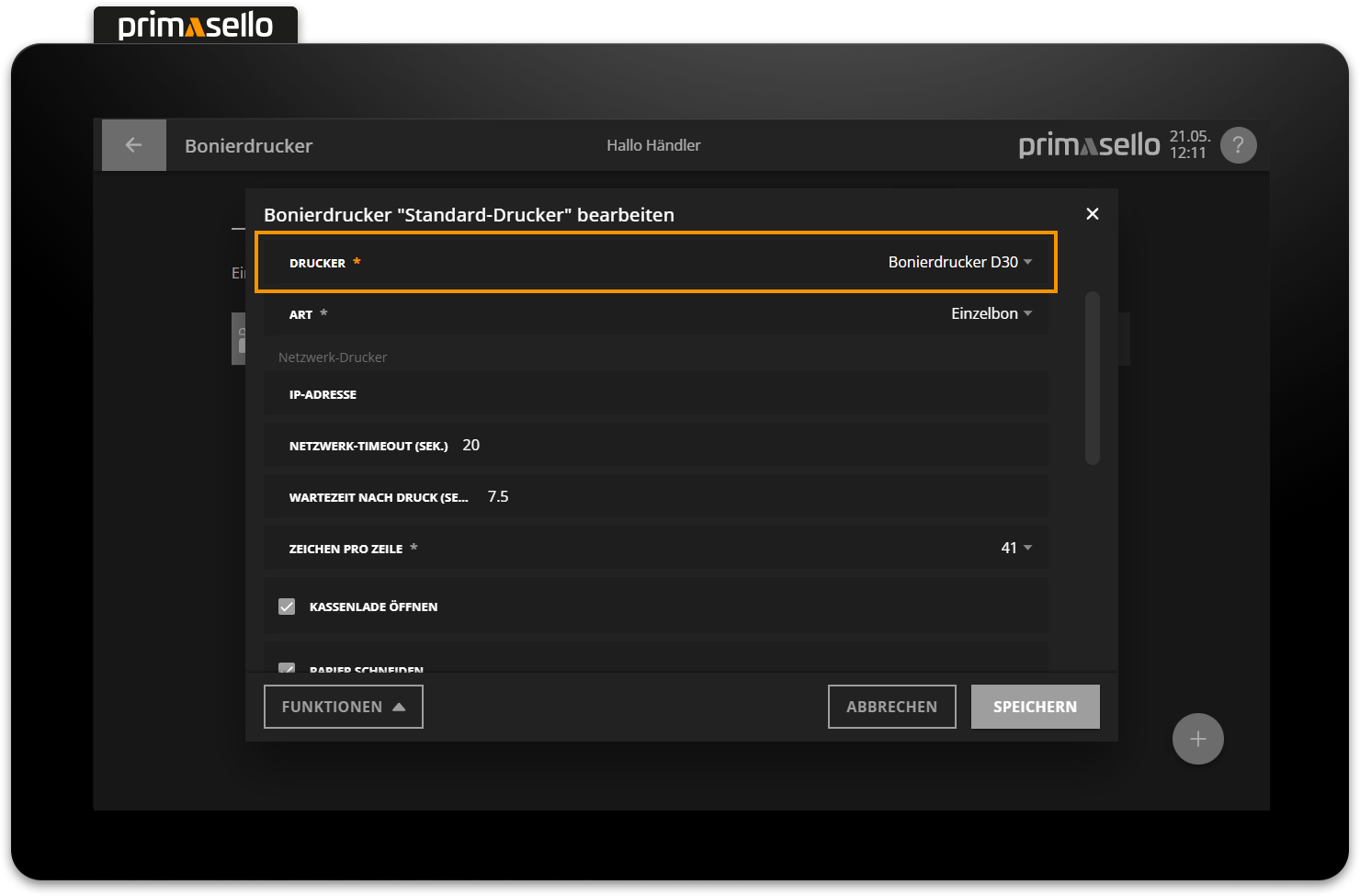This screenshot has height=896, width=1360.
Task: Click the dialog's vertical scrollbar
Action: [x=1092, y=379]
